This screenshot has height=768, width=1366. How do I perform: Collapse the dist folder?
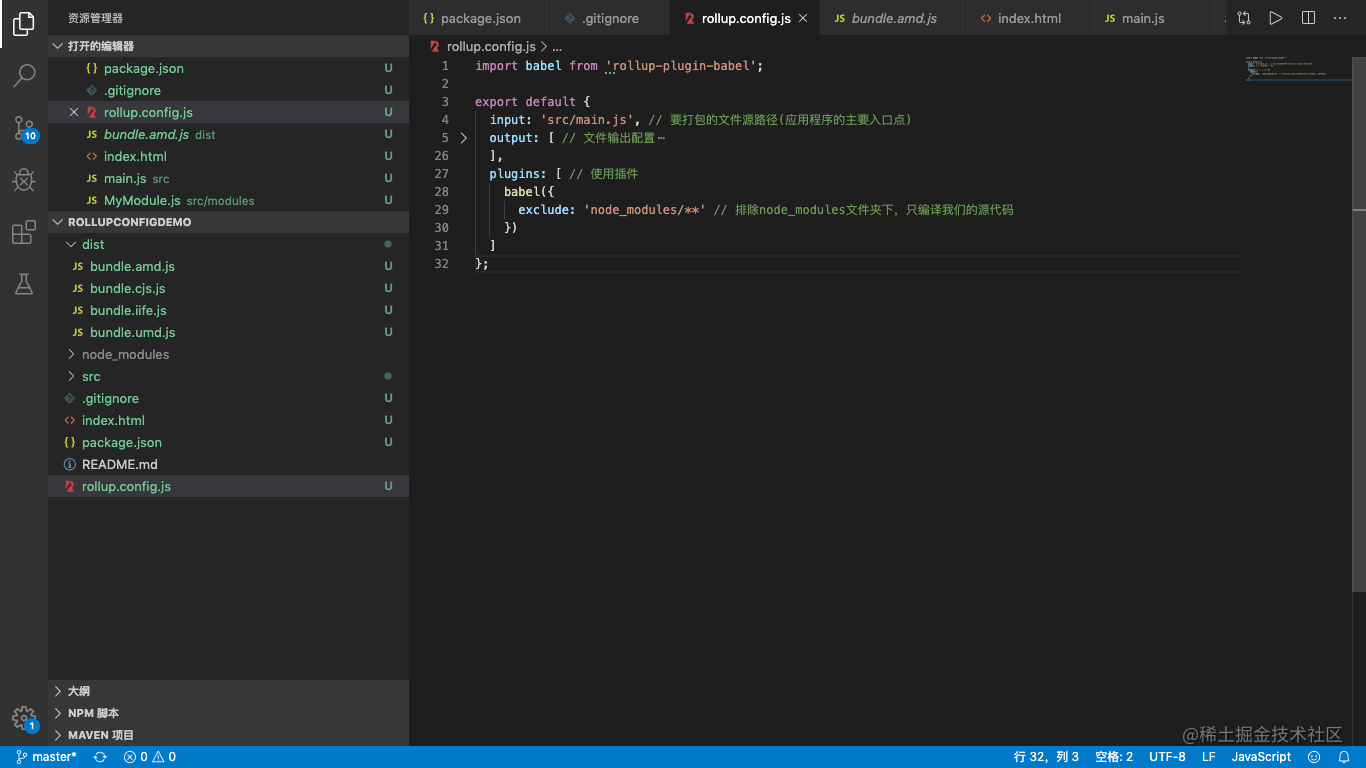pos(228,244)
